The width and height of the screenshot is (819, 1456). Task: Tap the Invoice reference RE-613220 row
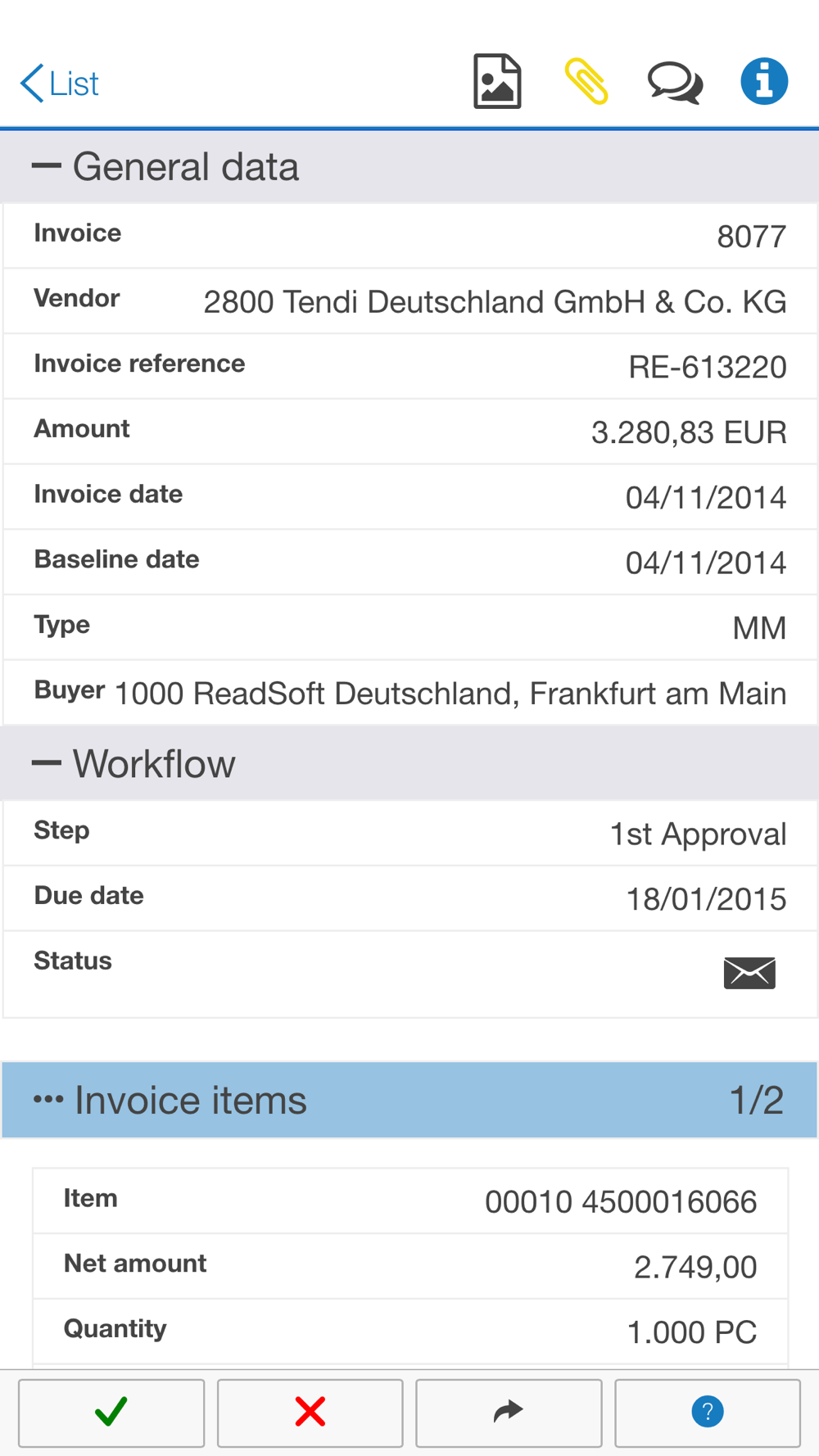click(409, 366)
